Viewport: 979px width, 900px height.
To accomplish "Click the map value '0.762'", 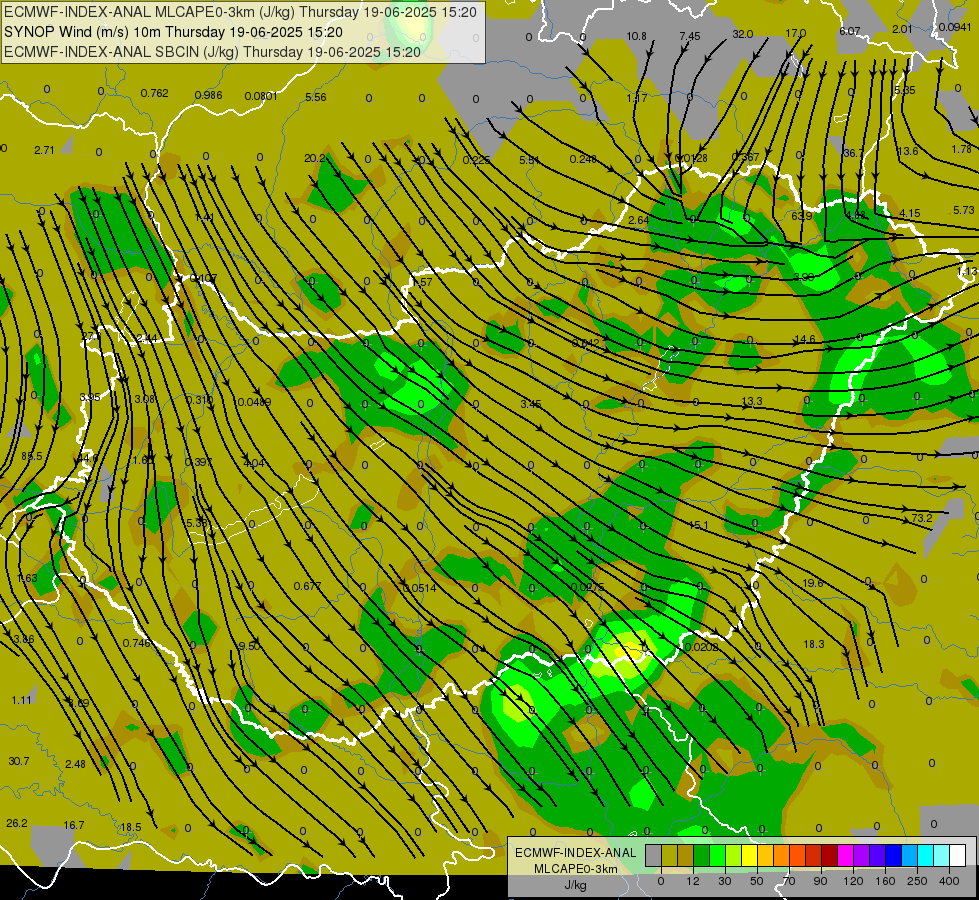I will [x=154, y=93].
